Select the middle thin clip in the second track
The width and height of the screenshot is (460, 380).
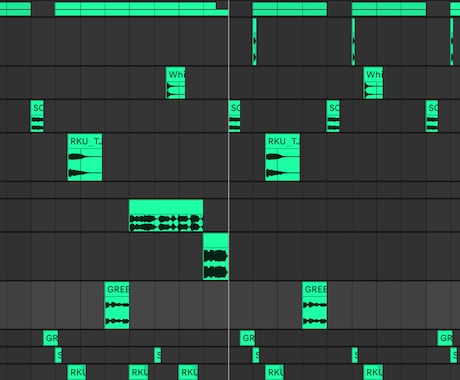coord(354,41)
